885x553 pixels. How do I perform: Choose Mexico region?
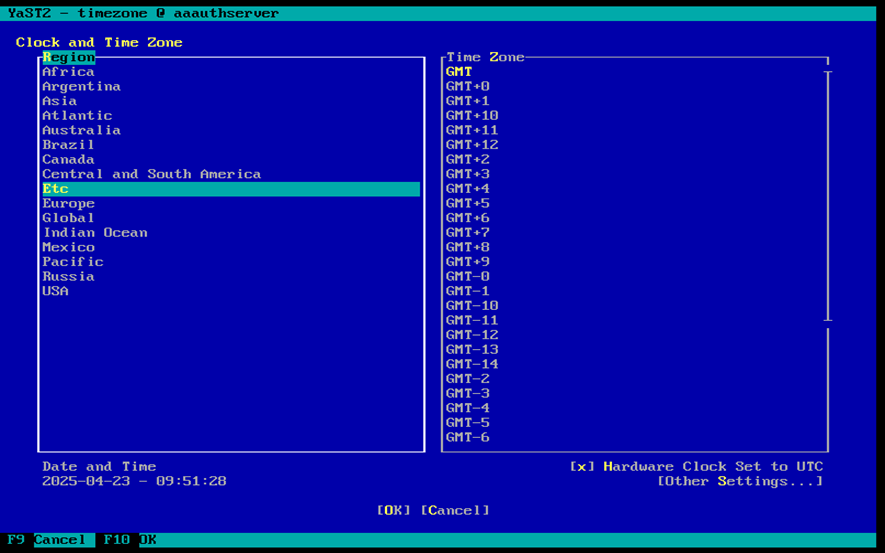(x=68, y=248)
